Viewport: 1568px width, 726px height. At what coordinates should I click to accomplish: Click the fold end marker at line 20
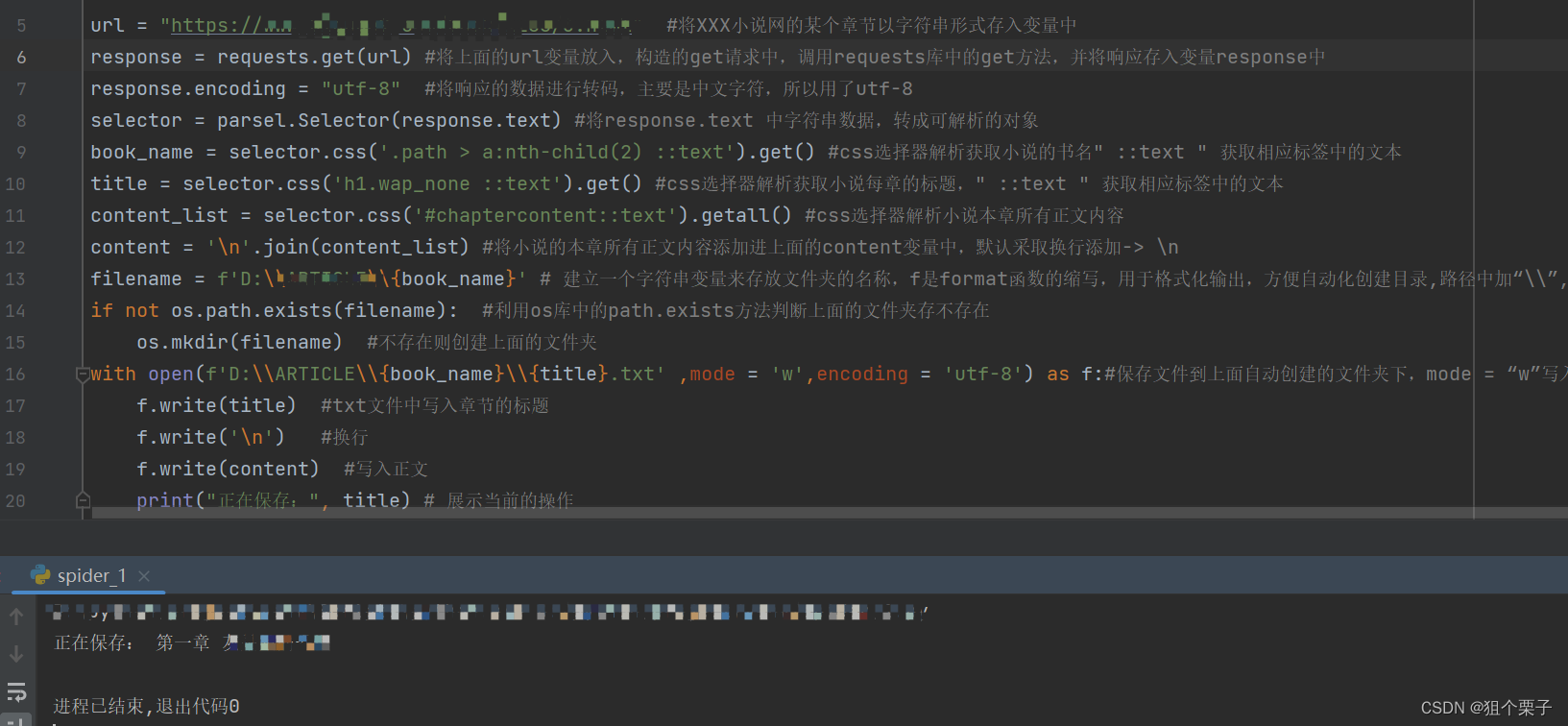point(83,500)
